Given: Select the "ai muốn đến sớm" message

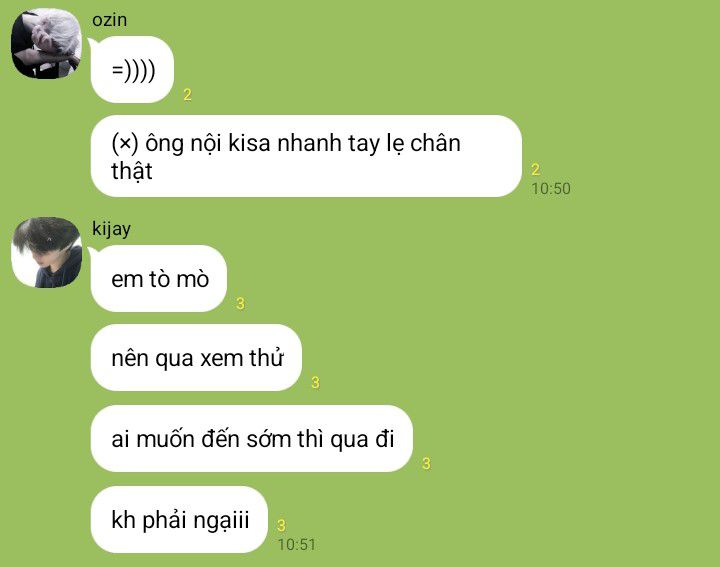Looking at the screenshot, I should pyautogui.click(x=252, y=438).
